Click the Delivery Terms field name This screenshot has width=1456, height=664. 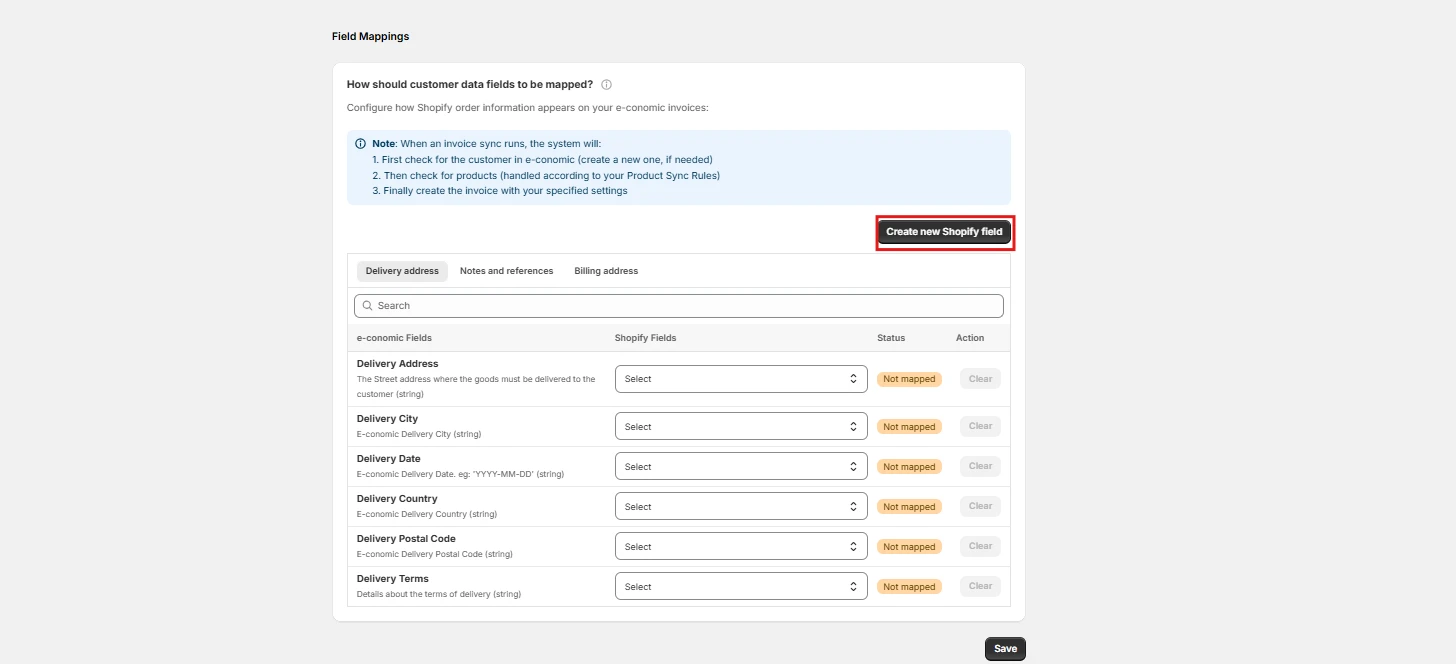(x=392, y=579)
